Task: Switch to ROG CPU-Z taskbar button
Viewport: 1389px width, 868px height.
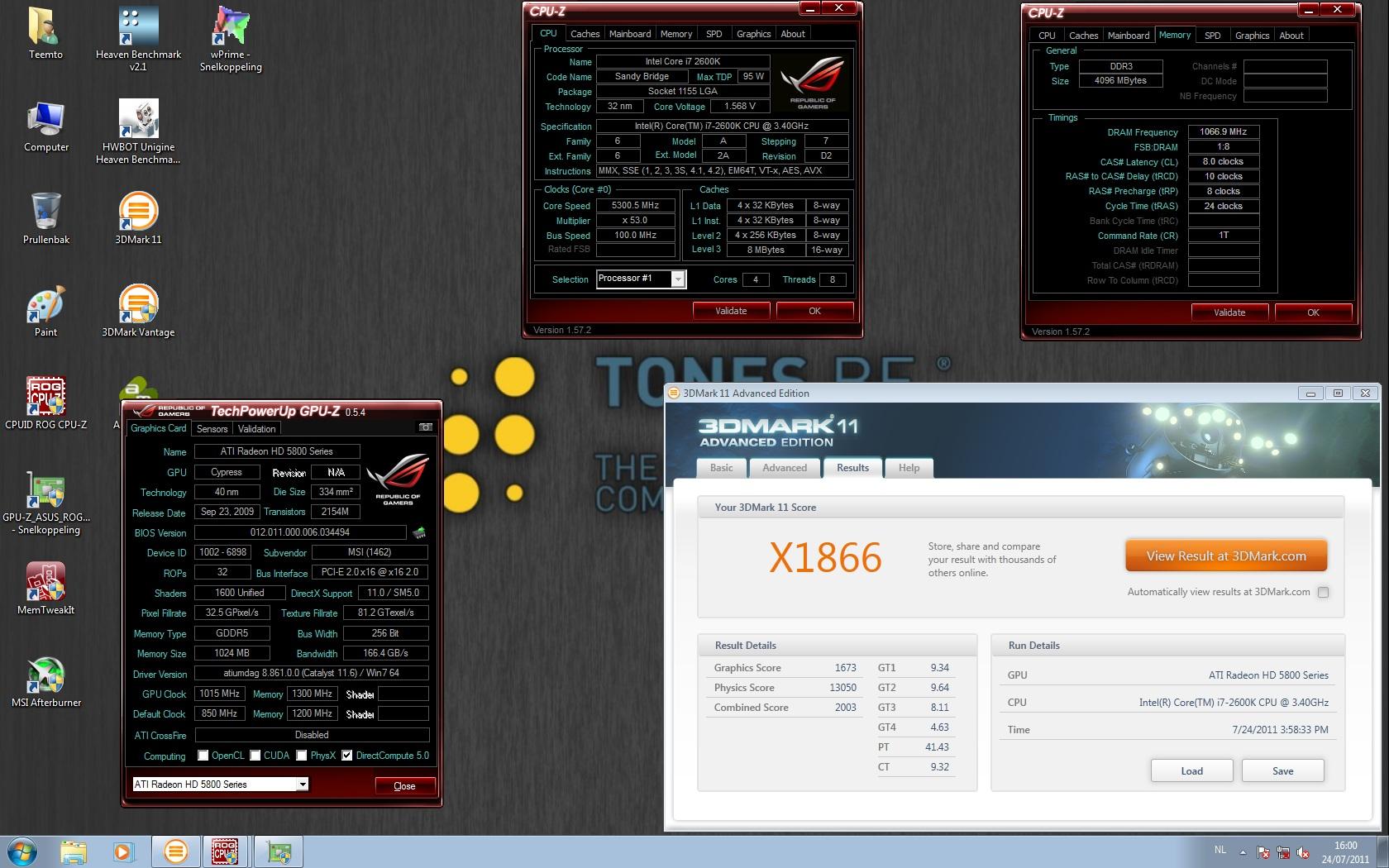Action: tap(225, 851)
